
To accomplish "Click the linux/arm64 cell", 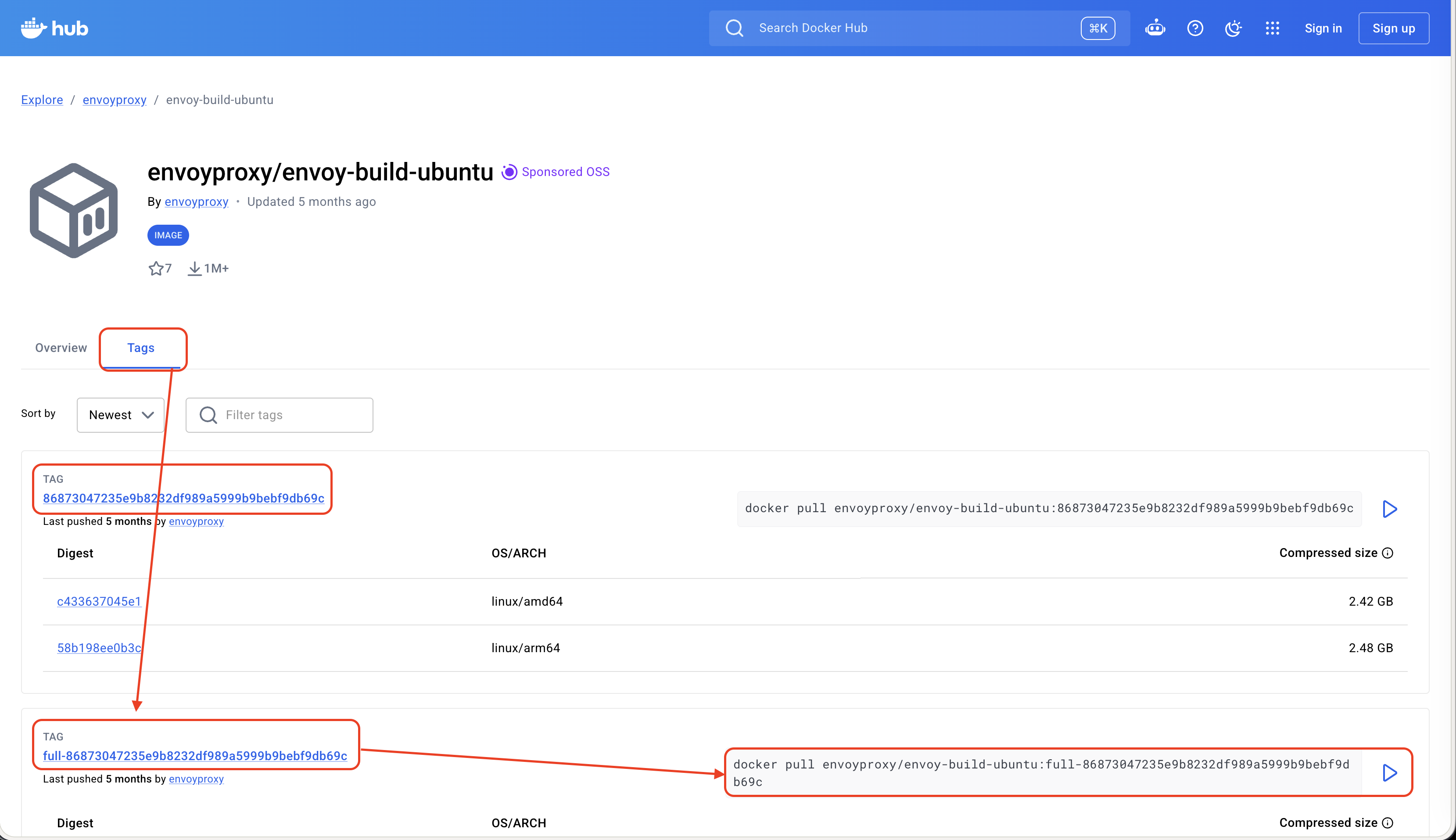I will point(526,648).
